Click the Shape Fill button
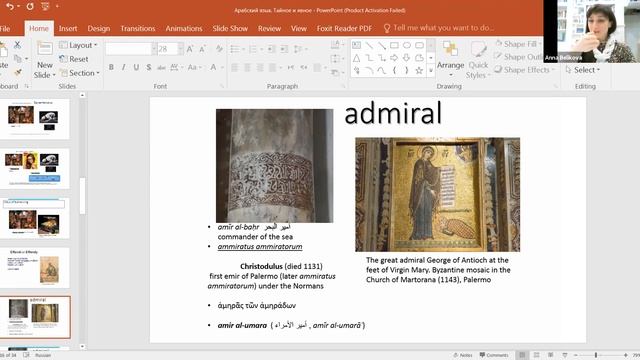This screenshot has height=360, width=640. (518, 44)
